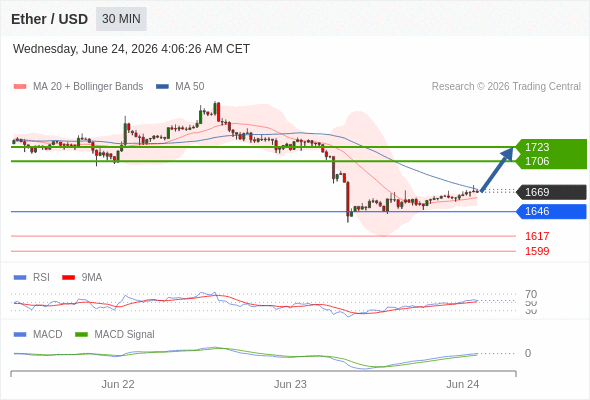Click the RSI 70 level label
The image size is (590, 400).
click(531, 294)
